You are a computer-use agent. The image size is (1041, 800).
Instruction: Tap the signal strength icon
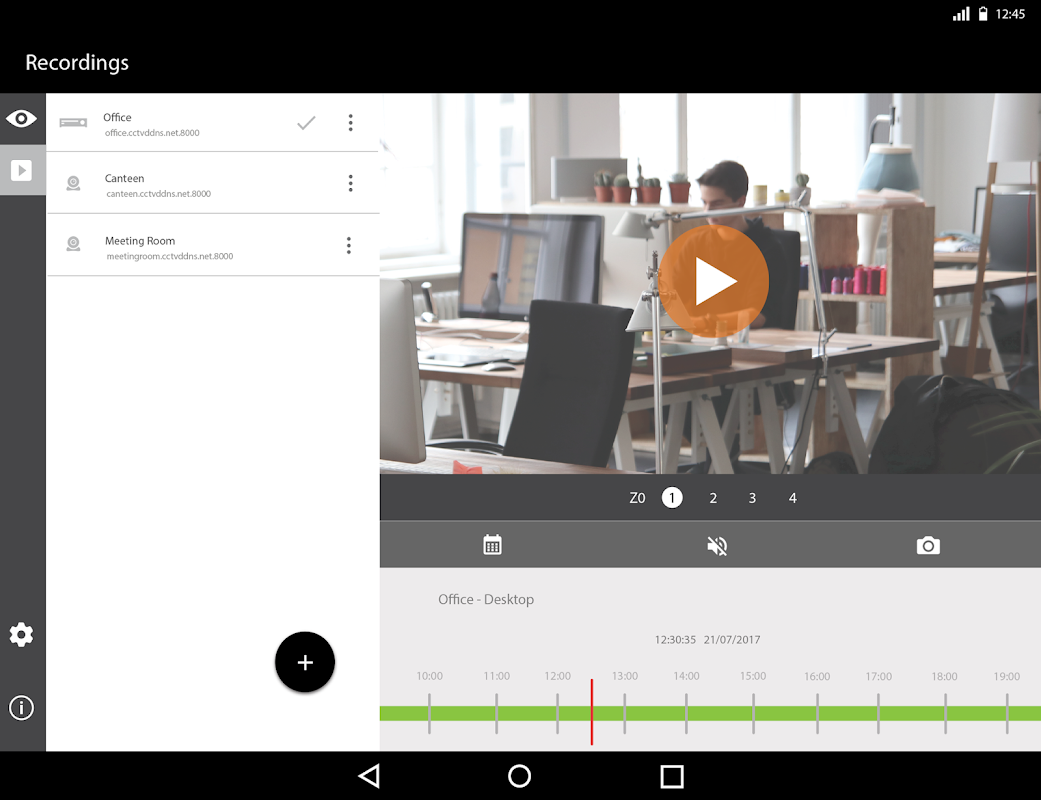961,13
